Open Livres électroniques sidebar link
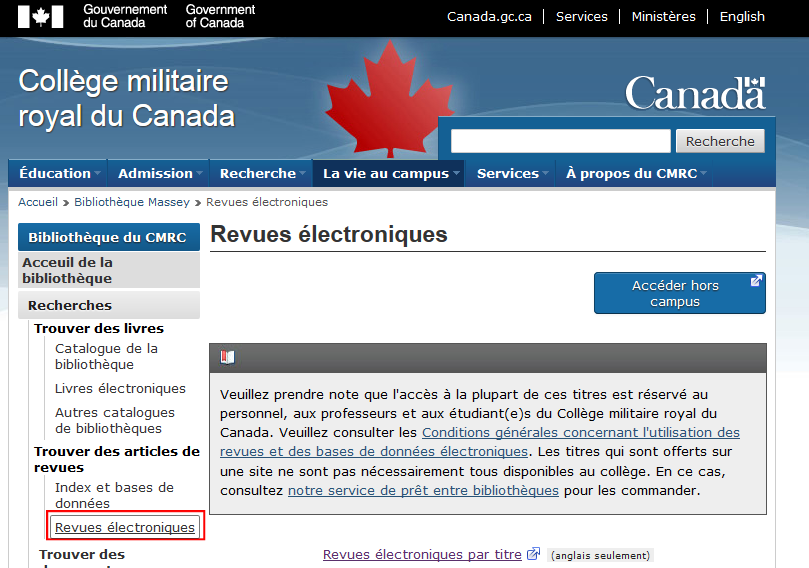The image size is (809, 568). click(x=120, y=388)
